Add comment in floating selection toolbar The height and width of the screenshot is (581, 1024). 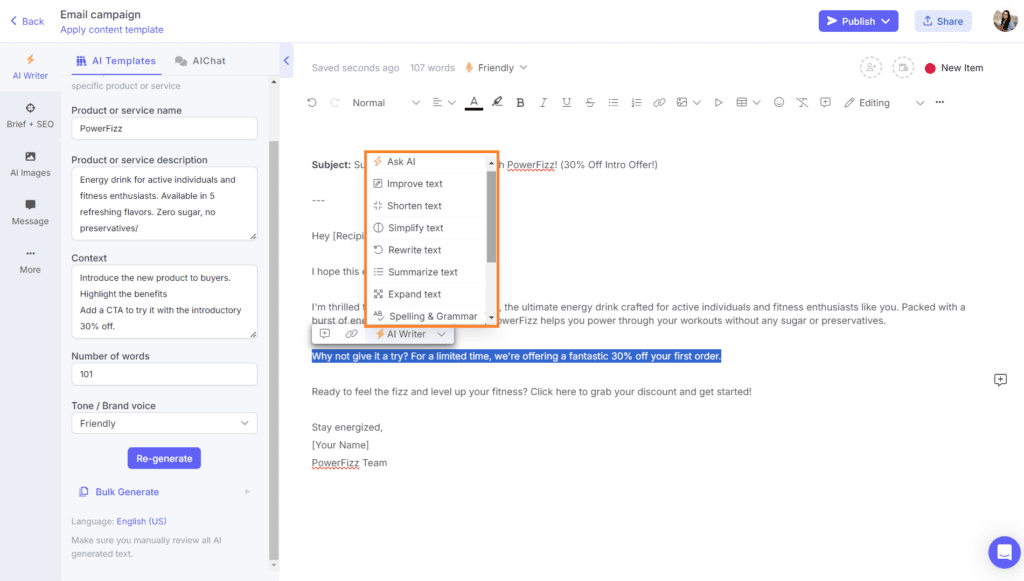pyautogui.click(x=325, y=334)
